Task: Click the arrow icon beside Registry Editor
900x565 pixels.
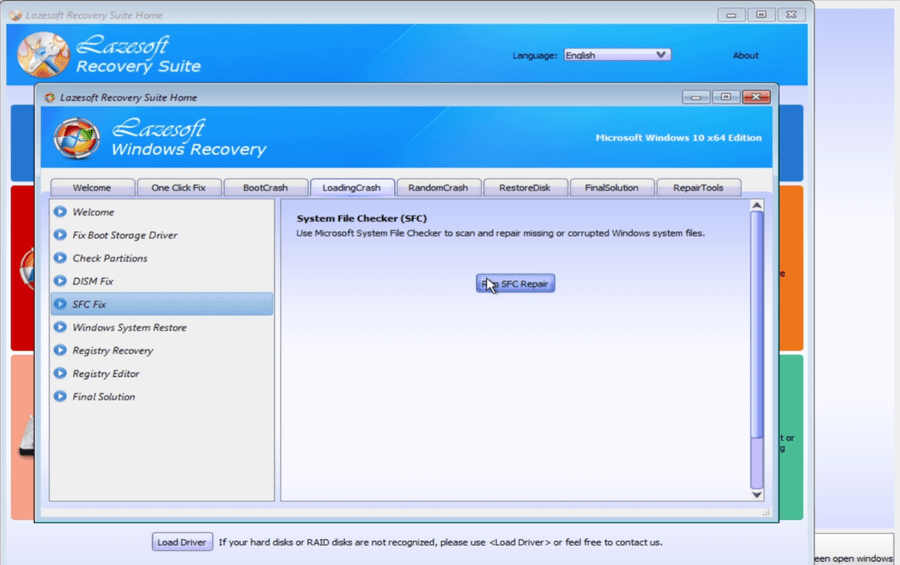Action: tap(60, 373)
